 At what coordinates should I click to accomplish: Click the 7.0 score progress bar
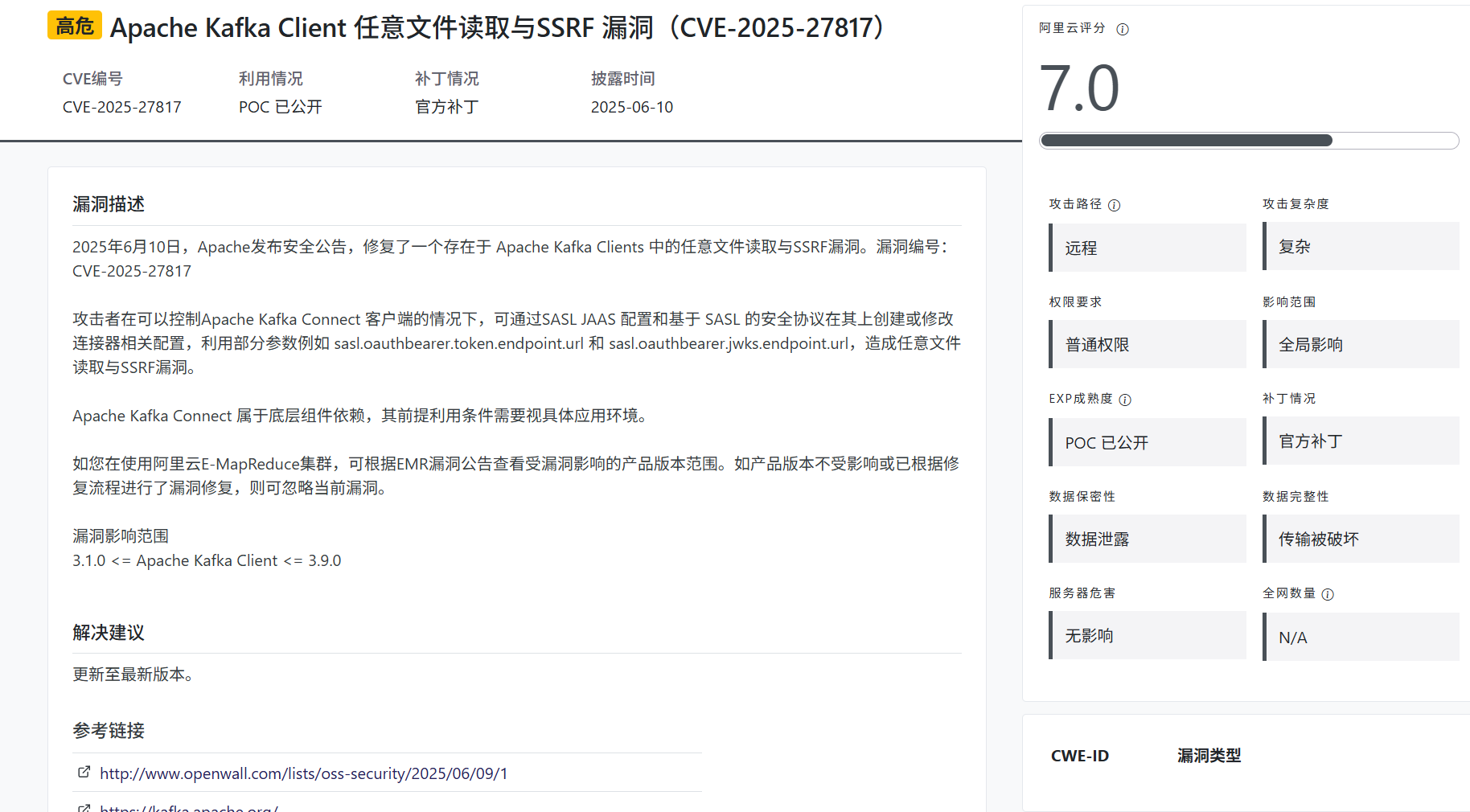(x=1249, y=141)
